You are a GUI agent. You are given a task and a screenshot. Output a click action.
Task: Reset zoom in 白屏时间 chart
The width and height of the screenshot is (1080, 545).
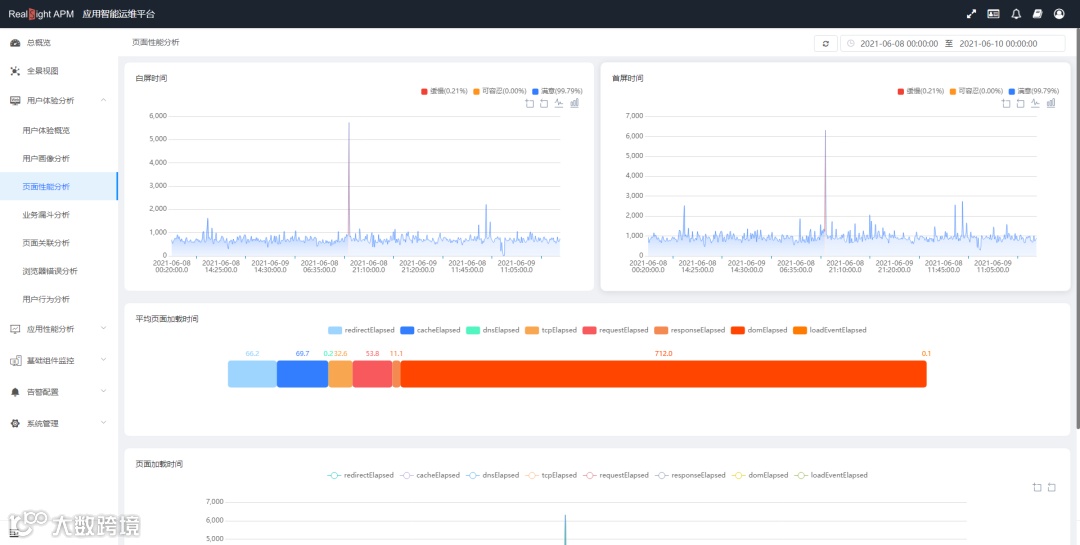point(544,103)
